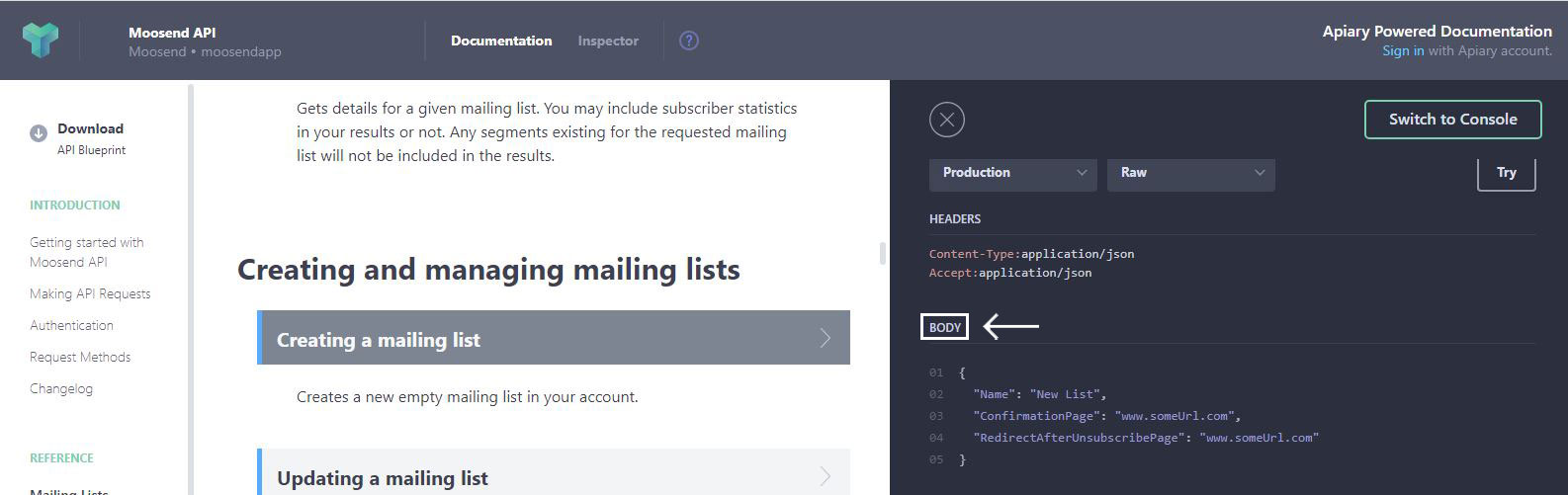1568x495 pixels.
Task: Open the Raw format dropdown
Action: pyautogui.click(x=1191, y=173)
